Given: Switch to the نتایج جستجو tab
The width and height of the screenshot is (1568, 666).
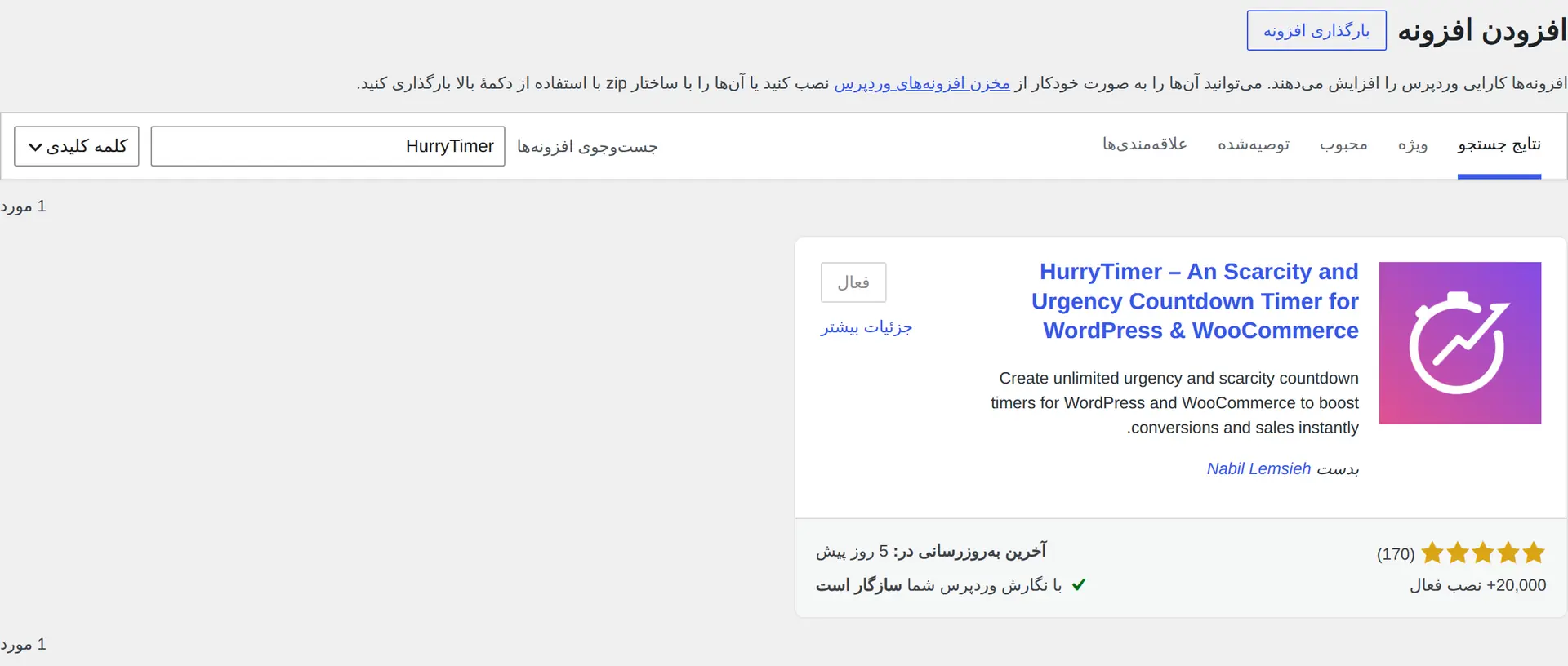Looking at the screenshot, I should pos(1499,145).
